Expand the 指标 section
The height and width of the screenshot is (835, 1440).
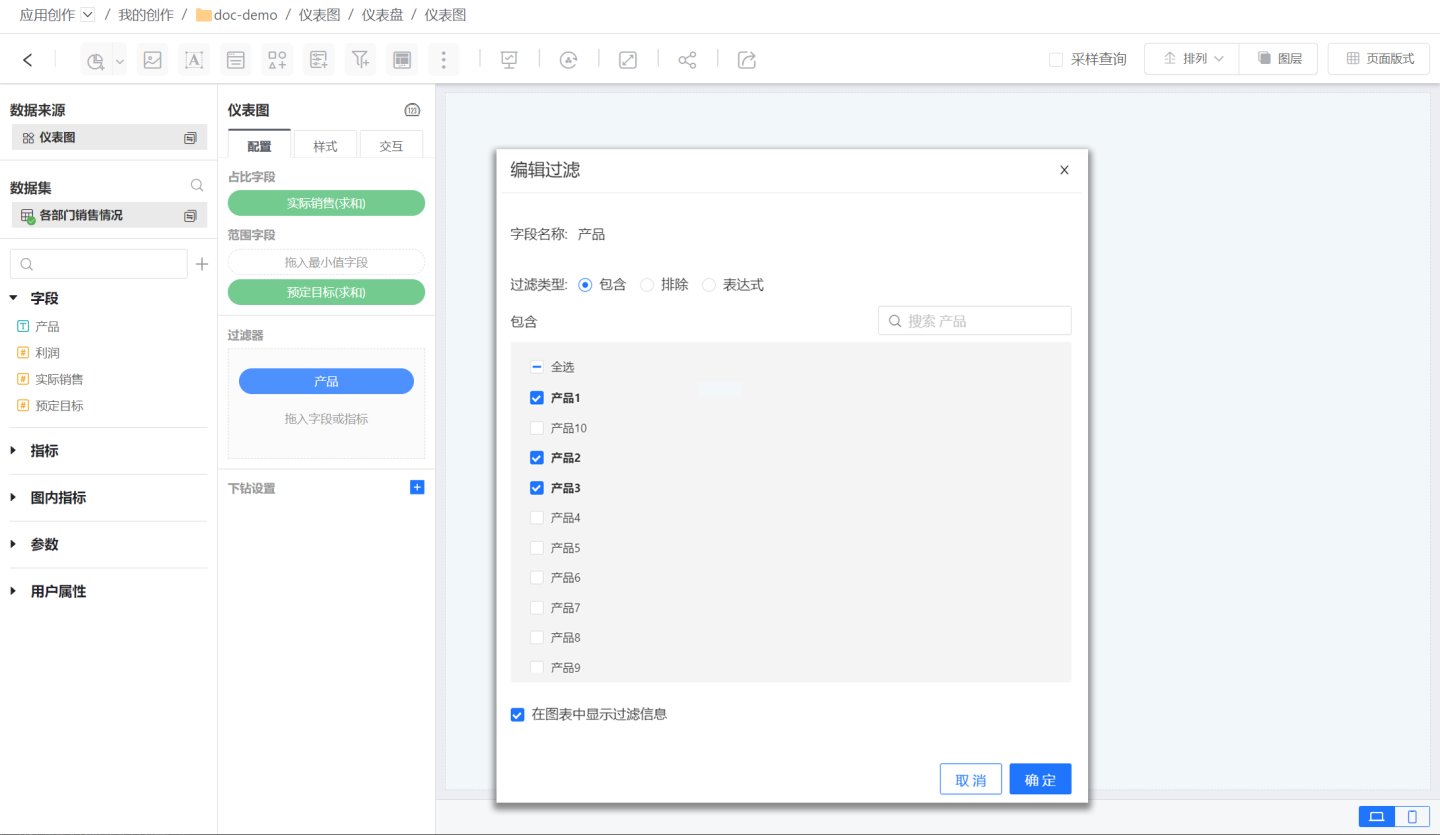pos(44,451)
